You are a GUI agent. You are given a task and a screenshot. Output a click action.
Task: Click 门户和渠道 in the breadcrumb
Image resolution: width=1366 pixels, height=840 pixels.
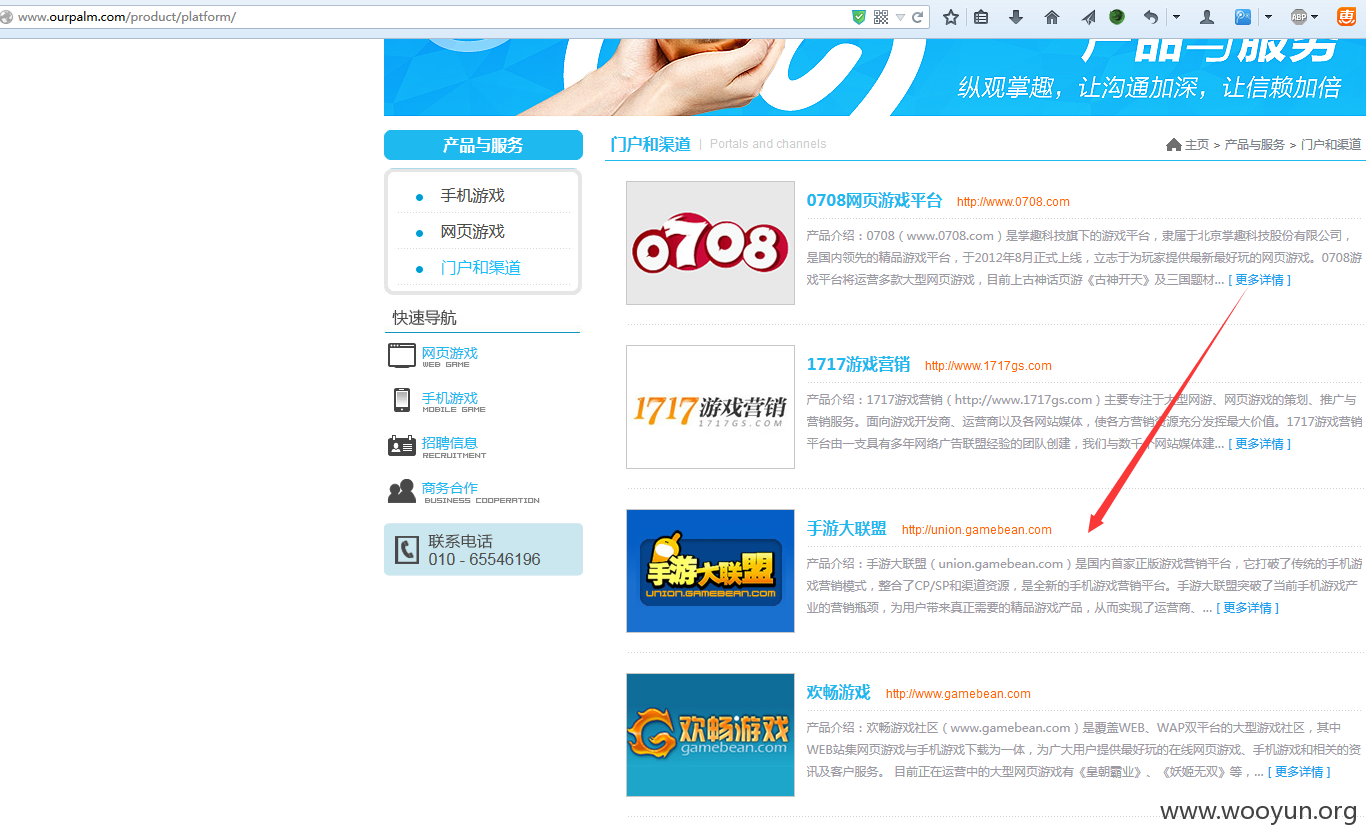(x=1331, y=145)
